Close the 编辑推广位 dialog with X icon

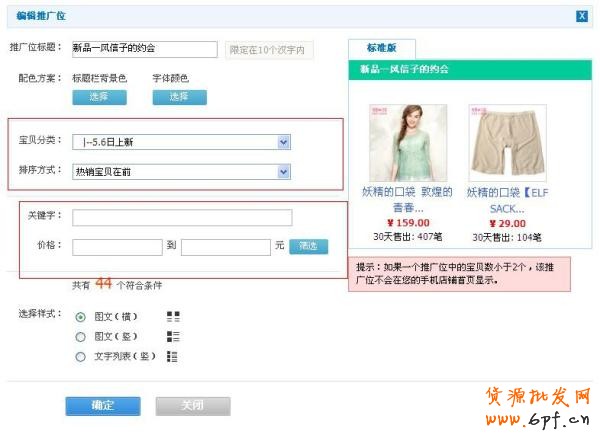tap(582, 15)
